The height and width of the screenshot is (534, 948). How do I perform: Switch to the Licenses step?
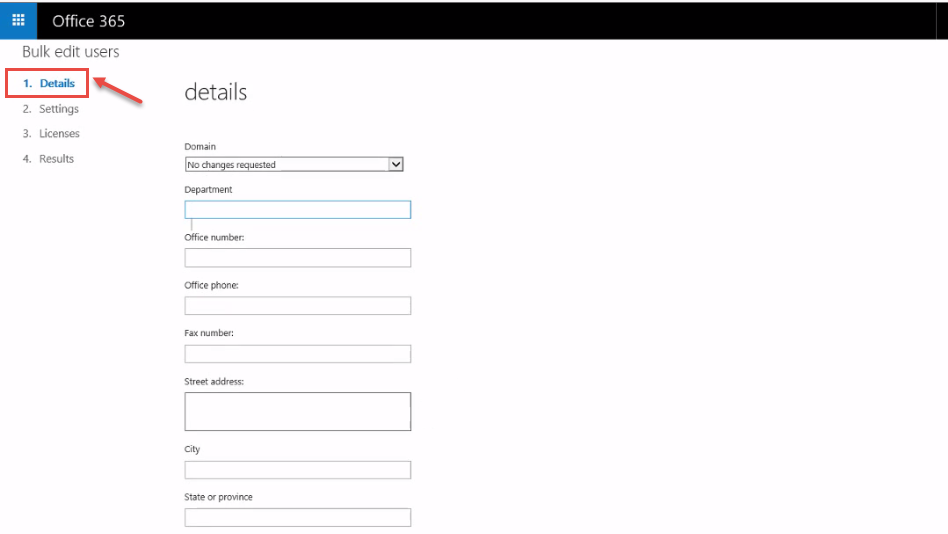(x=51, y=134)
